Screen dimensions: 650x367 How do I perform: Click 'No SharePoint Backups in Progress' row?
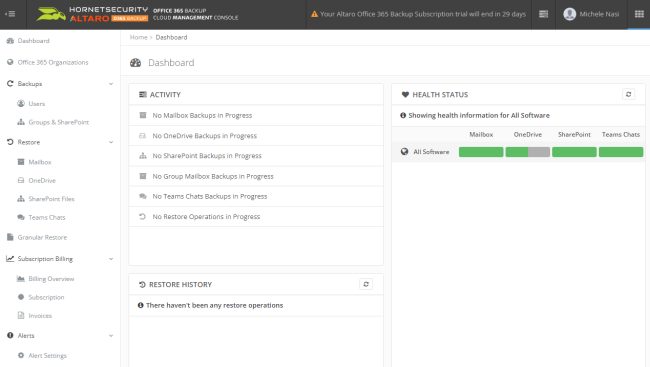coord(256,156)
